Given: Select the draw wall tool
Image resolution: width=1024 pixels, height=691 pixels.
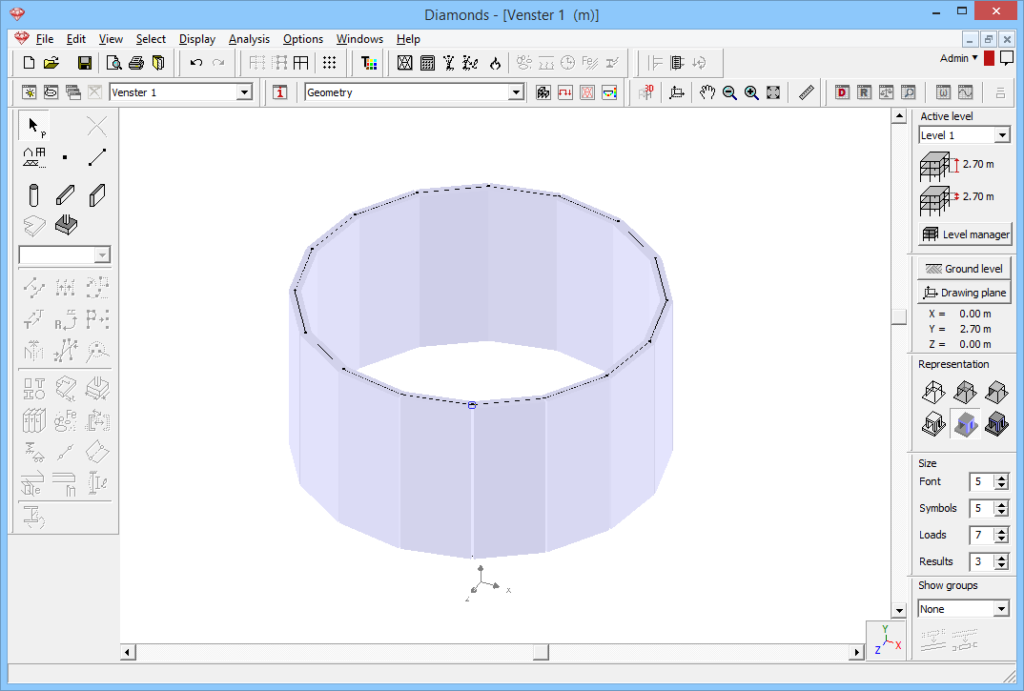Looking at the screenshot, I should [97, 195].
